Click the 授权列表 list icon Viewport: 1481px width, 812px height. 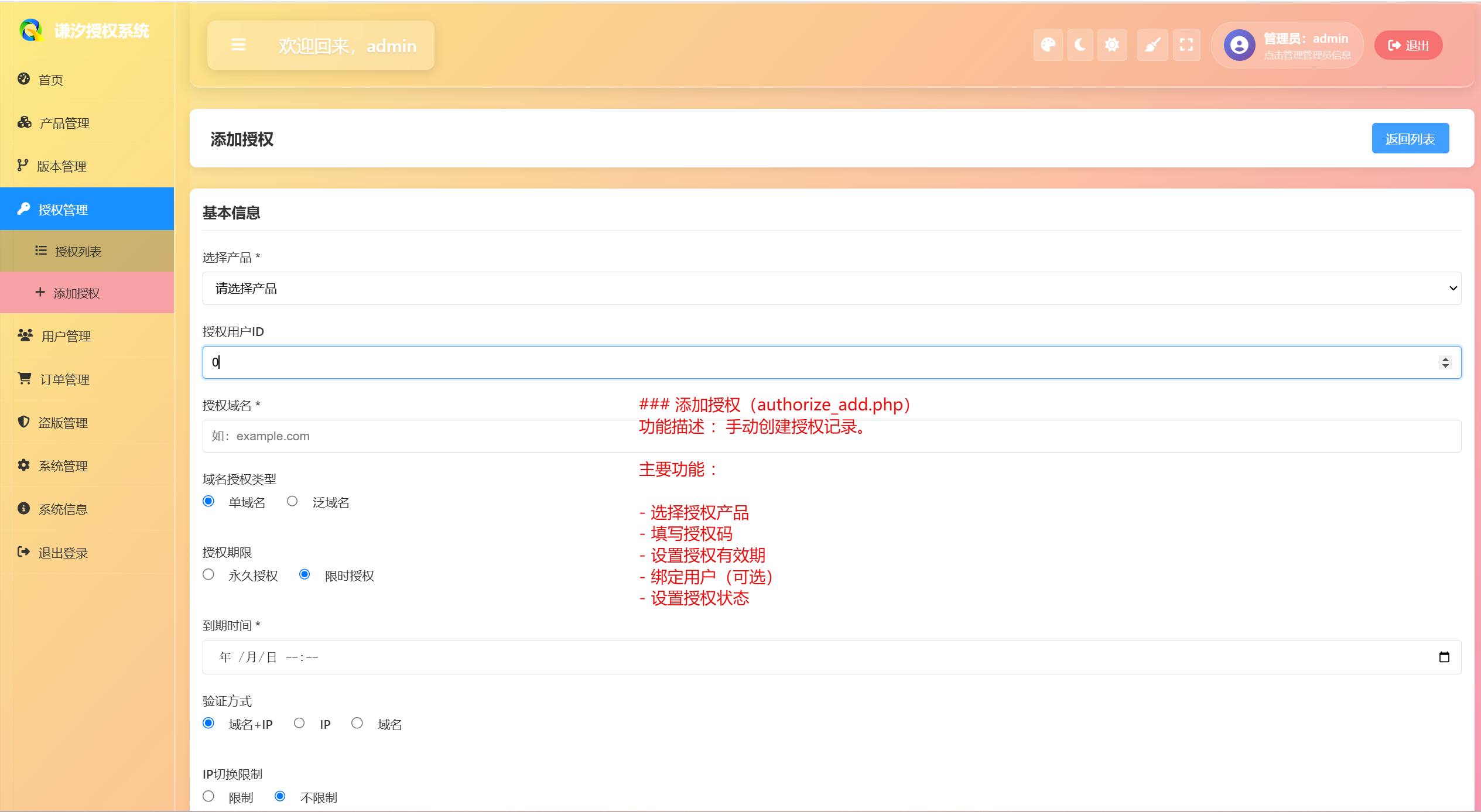pos(40,251)
